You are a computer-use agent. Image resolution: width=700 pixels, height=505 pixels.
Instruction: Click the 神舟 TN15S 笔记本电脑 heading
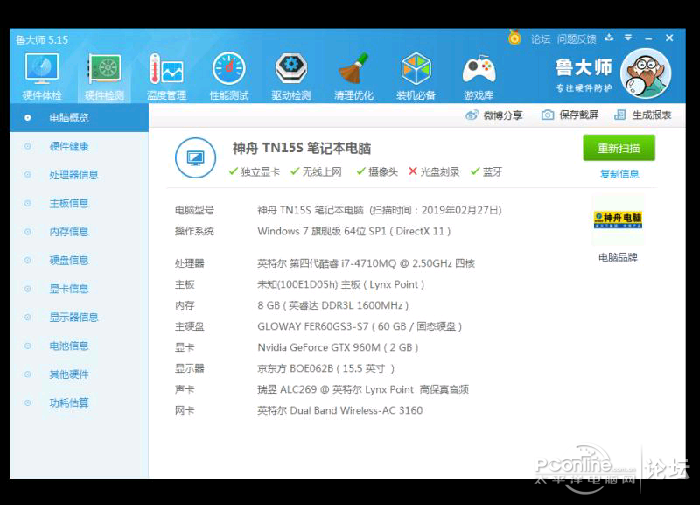(x=302, y=148)
